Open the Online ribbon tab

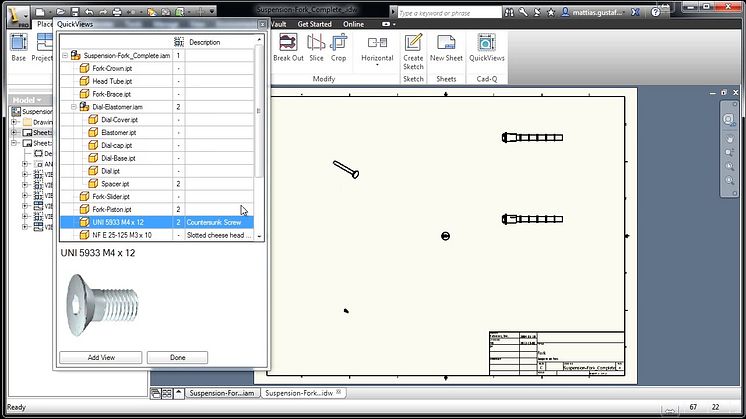353,24
